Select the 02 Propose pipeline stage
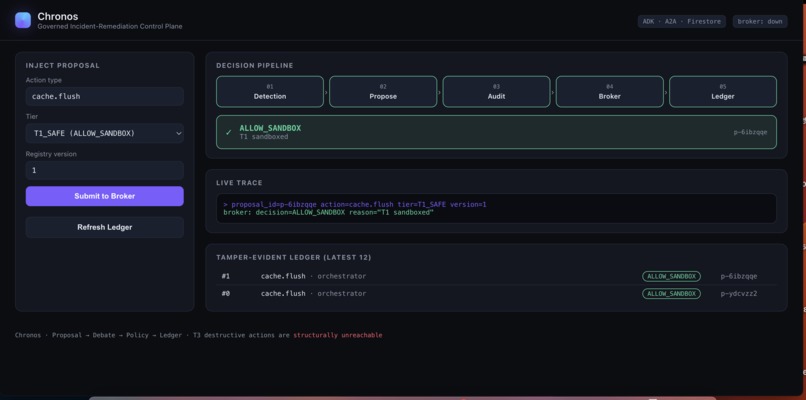The image size is (806, 400). (383, 92)
